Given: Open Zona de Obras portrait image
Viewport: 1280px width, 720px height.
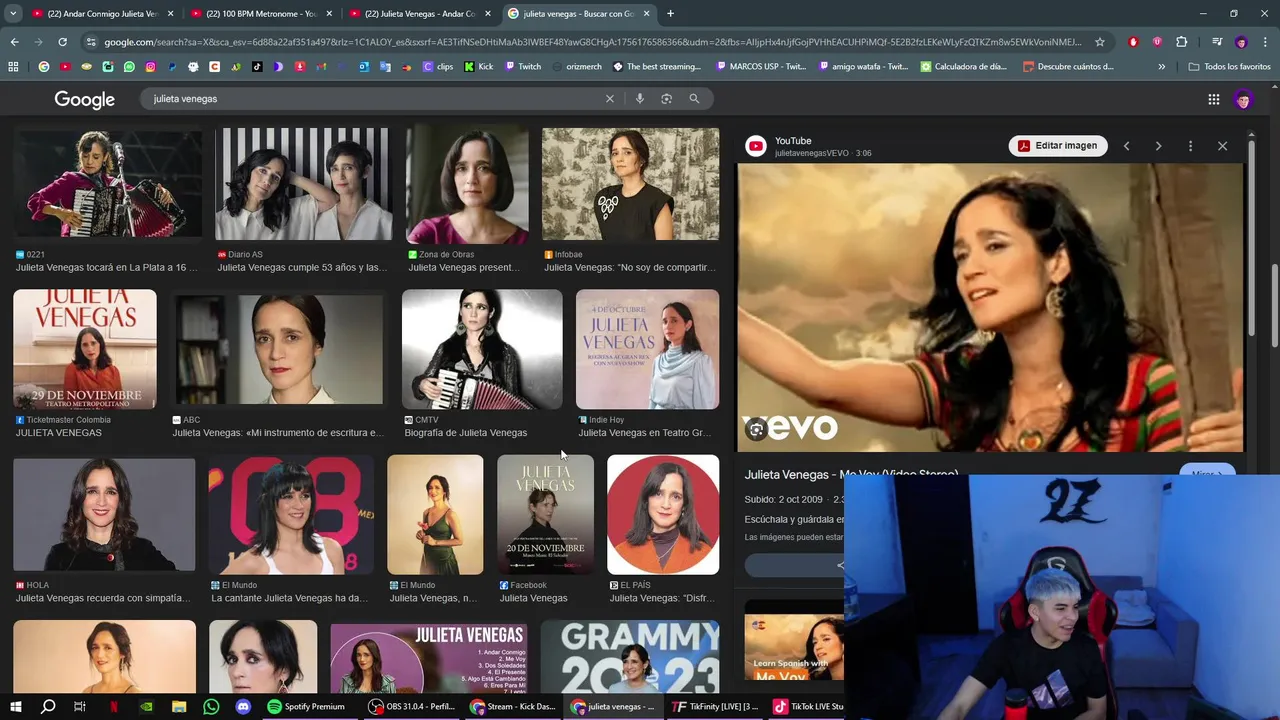Looking at the screenshot, I should click(467, 184).
